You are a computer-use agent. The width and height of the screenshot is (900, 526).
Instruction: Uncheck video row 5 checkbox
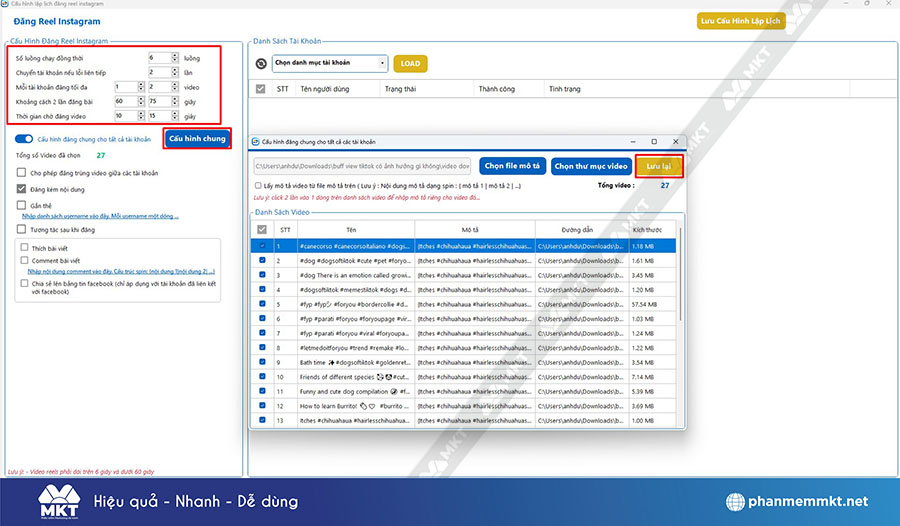(262, 304)
